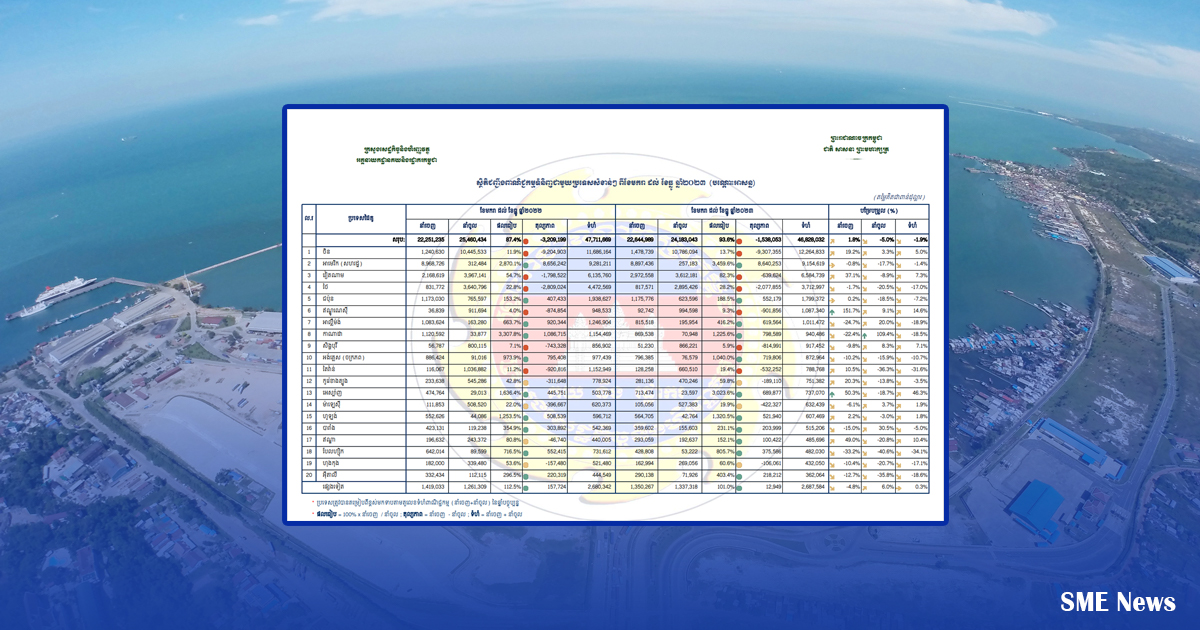Viewport: 1200px width, 630px height.
Task: Select the cell 11,686,164 in row 1
Action: point(593,253)
